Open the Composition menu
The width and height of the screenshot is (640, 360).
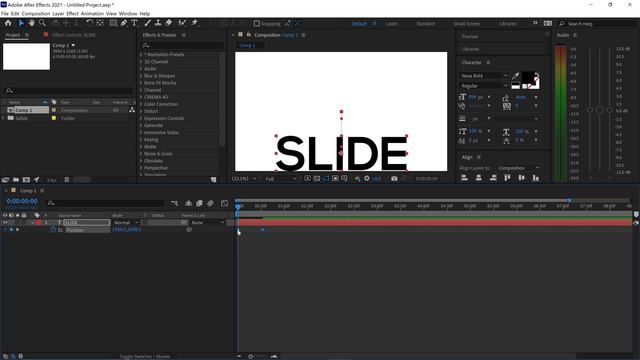[36, 13]
